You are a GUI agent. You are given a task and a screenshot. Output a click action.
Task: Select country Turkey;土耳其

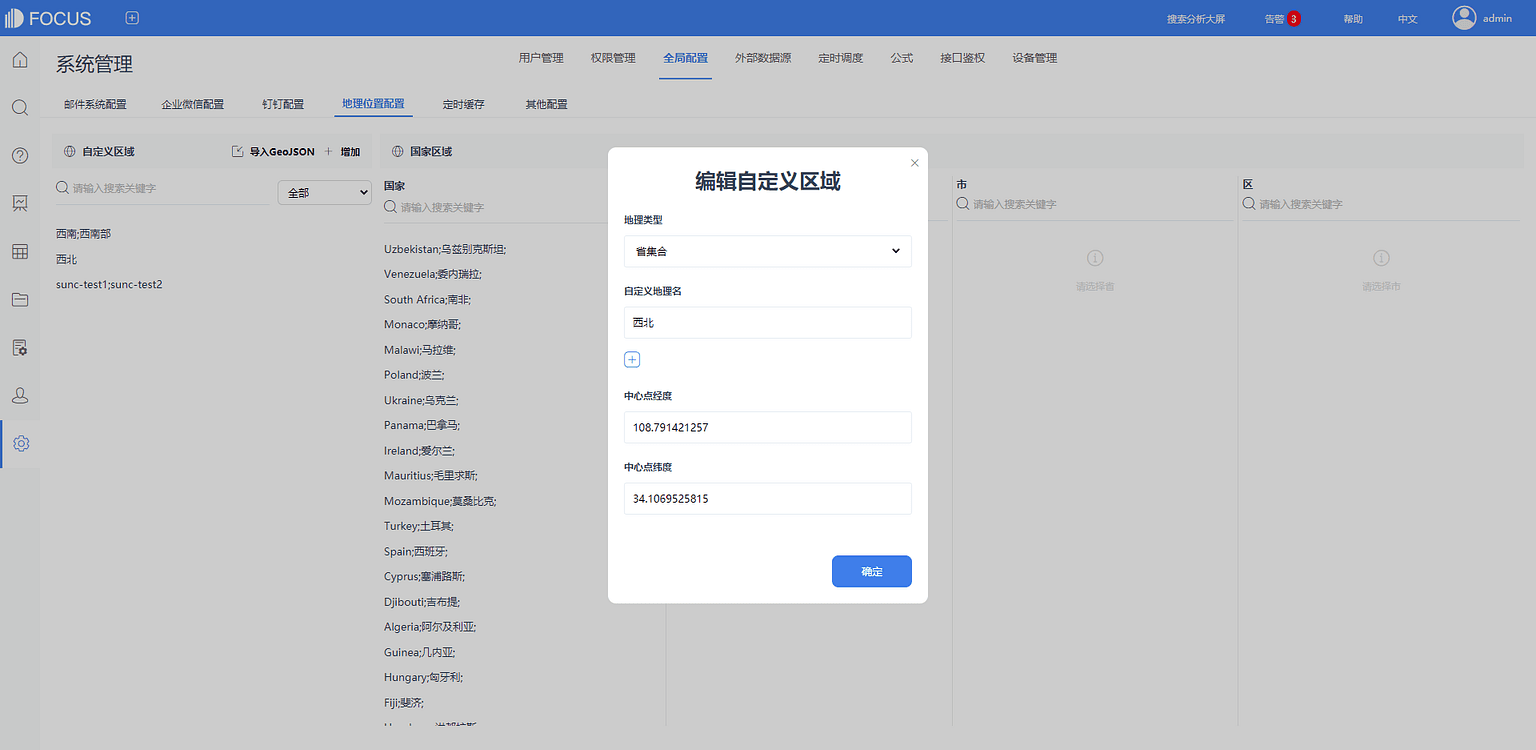point(419,526)
